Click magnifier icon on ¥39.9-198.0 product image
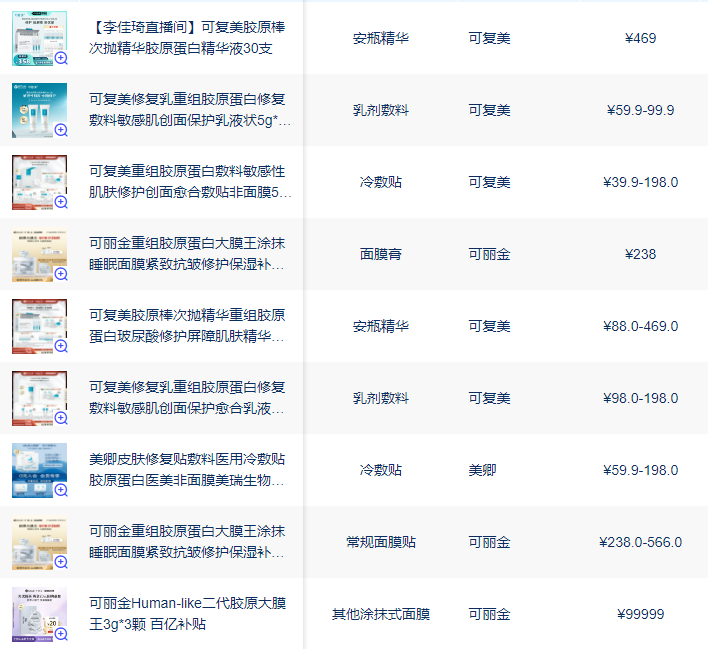708x649 pixels. 61,202
